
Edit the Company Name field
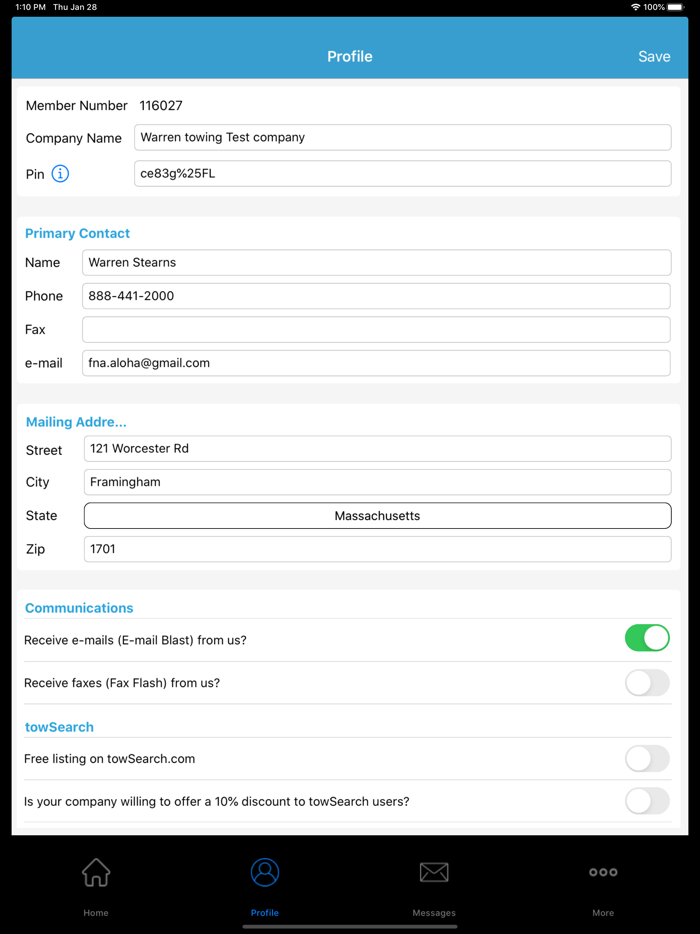click(x=402, y=138)
